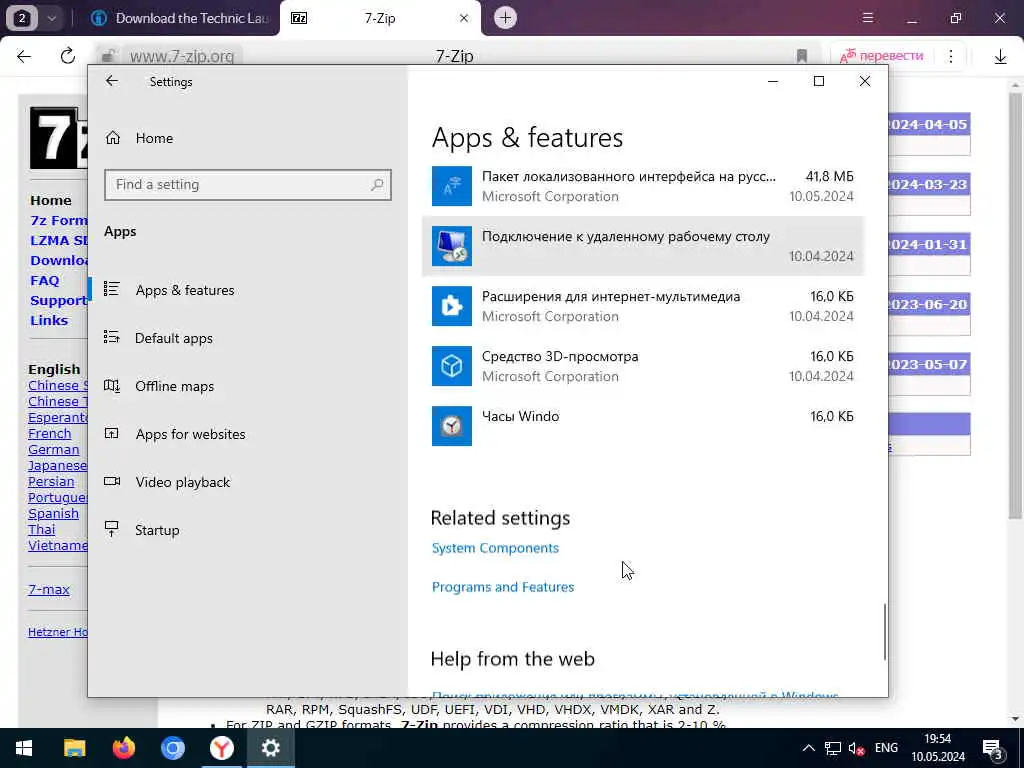Choose French language on 7-Zip page
The height and width of the screenshot is (768, 1024).
(50, 434)
